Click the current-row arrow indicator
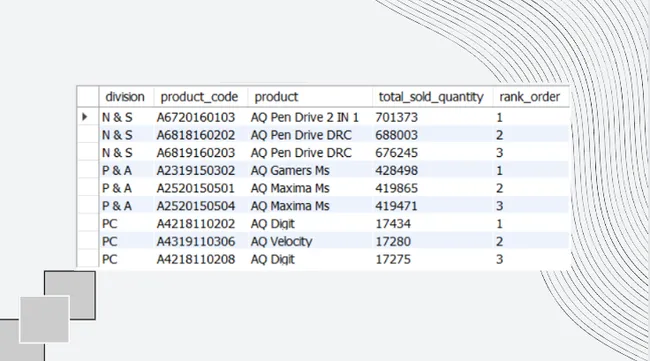Viewport: 650px width, 361px height. click(85, 117)
